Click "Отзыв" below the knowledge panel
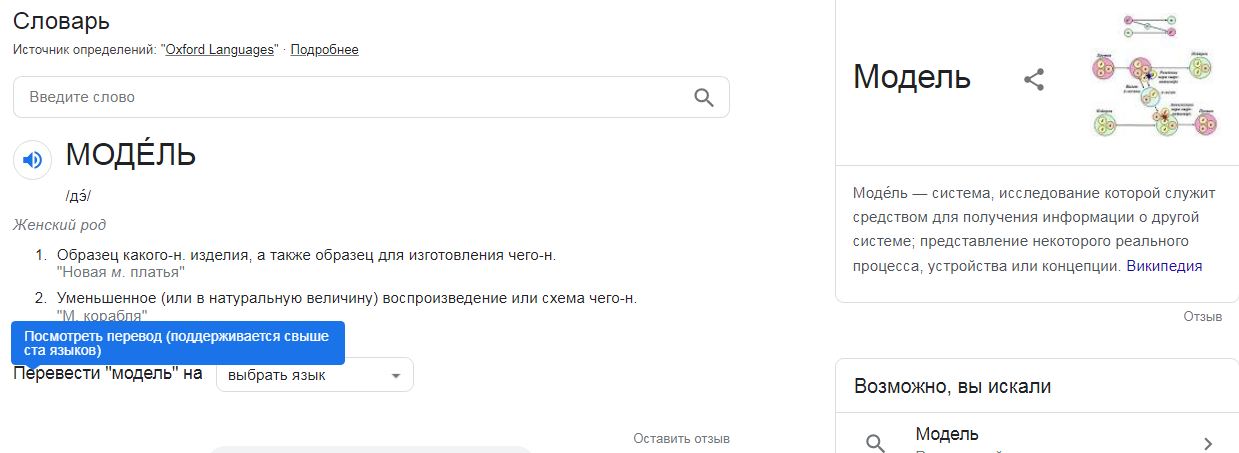 pyautogui.click(x=1202, y=316)
